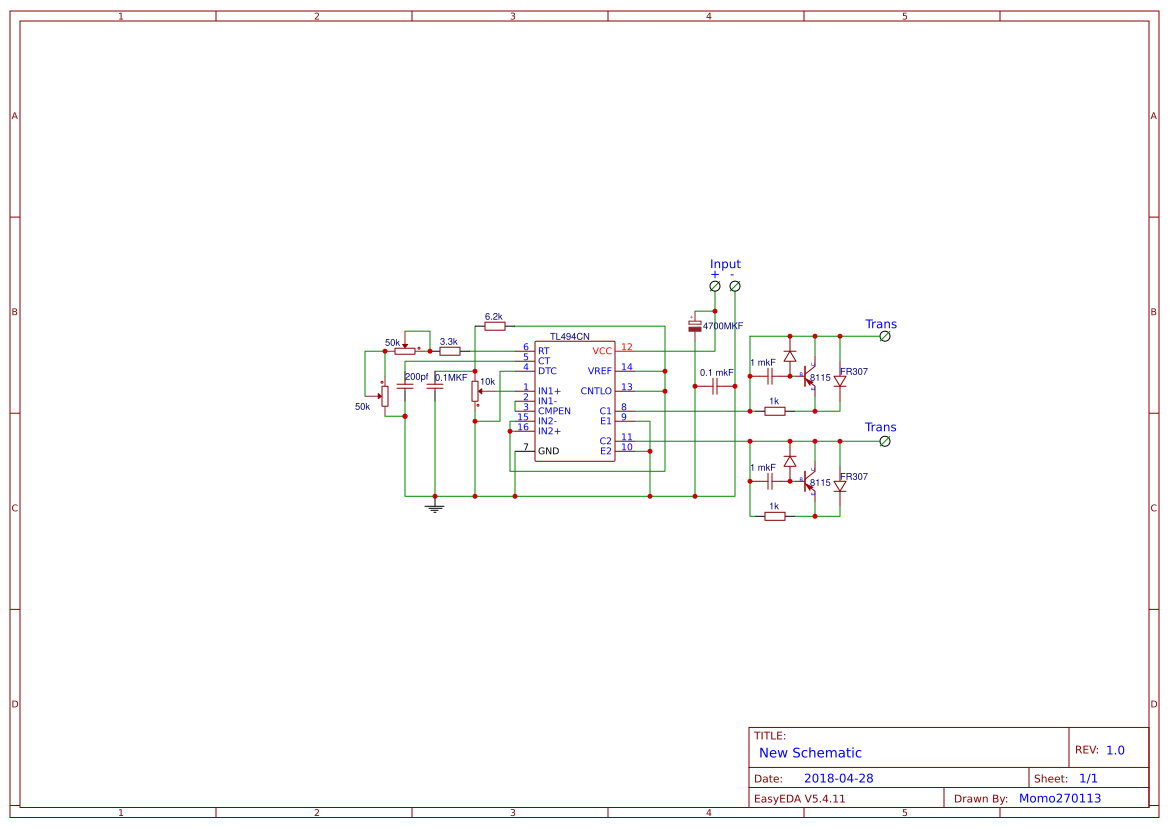Click the VCC pin label
Image resolution: width=1169 pixels, height=828 pixels.
602,351
